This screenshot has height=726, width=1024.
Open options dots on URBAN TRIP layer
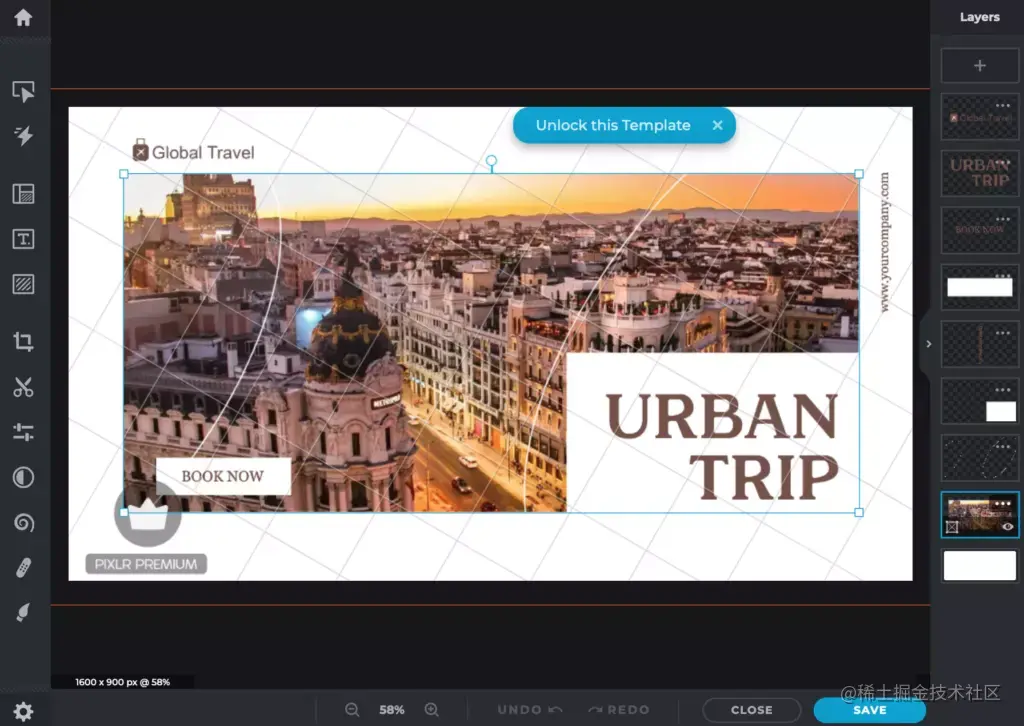[x=1003, y=161]
